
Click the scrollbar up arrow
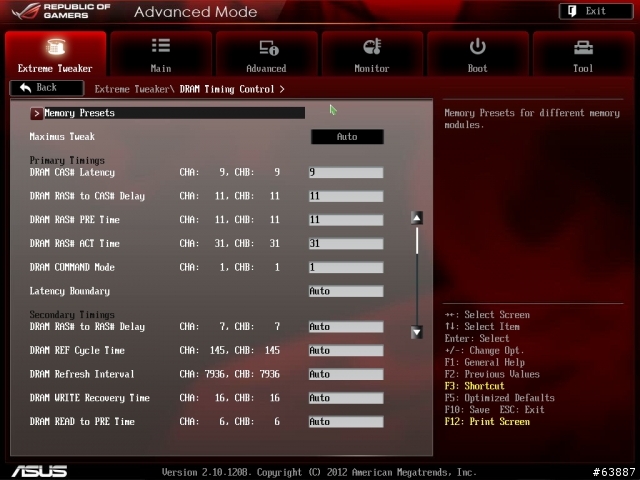pyautogui.click(x=417, y=218)
